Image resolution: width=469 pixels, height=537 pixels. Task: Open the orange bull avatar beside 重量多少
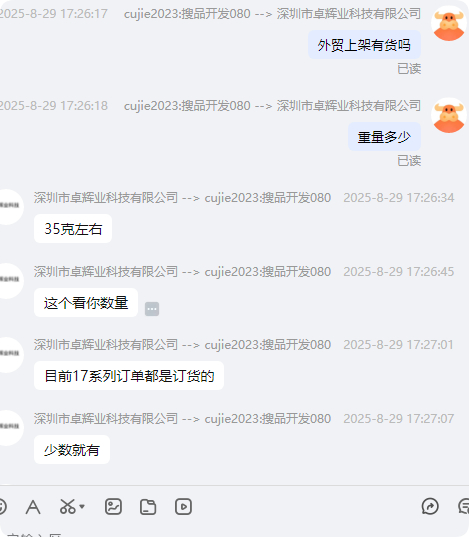tap(449, 115)
